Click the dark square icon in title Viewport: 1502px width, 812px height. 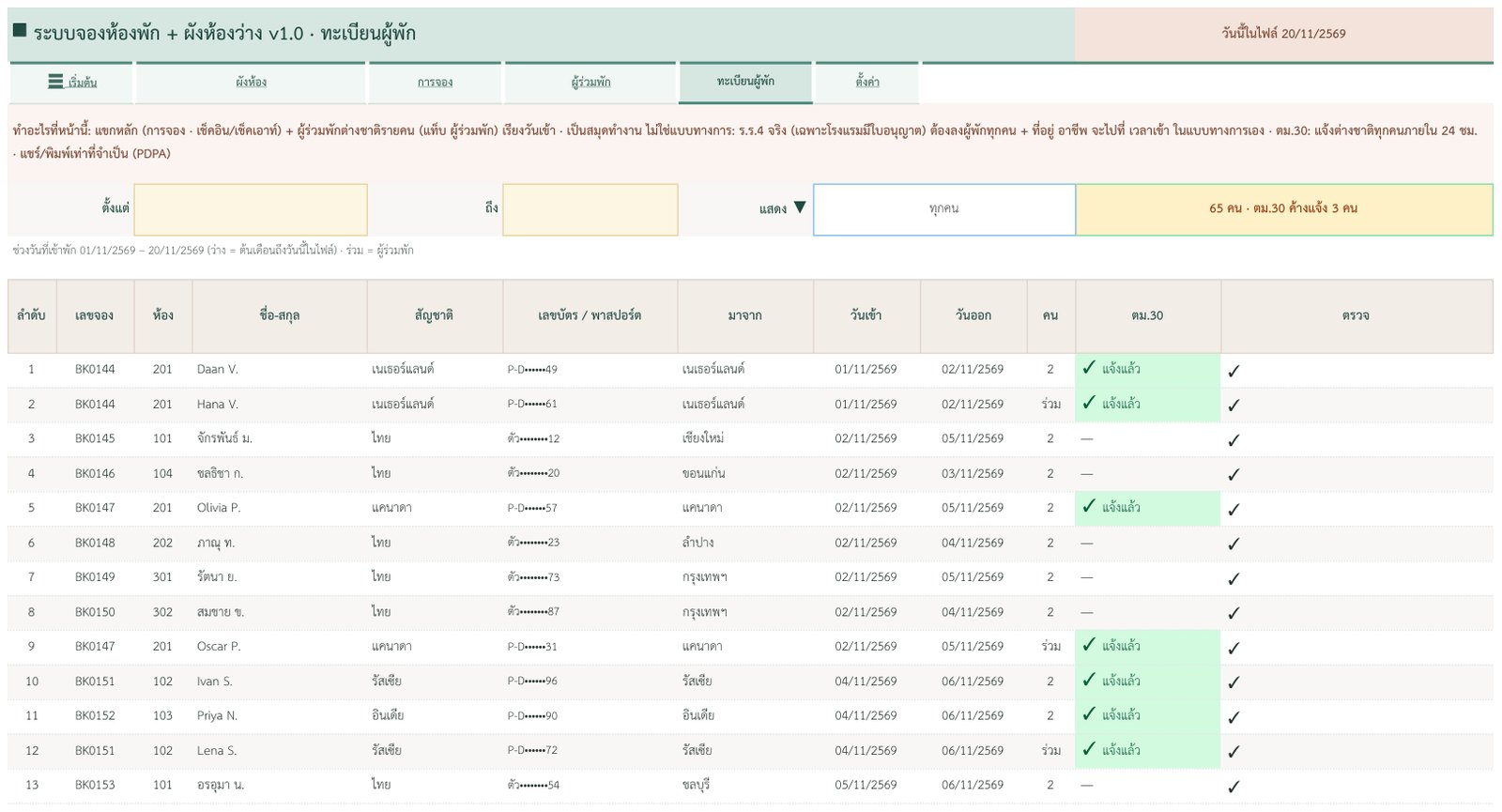tap(19, 31)
